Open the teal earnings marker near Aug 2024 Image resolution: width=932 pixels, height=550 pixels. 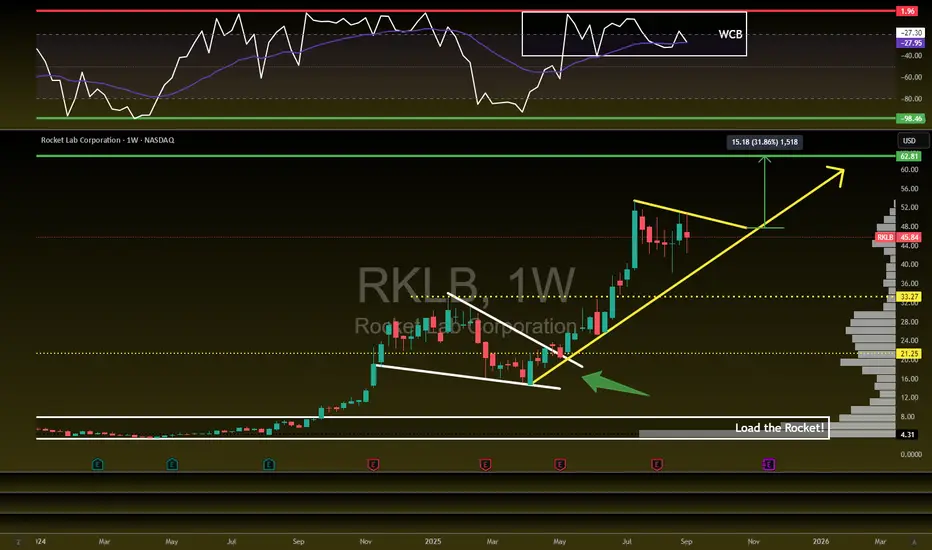[269, 464]
